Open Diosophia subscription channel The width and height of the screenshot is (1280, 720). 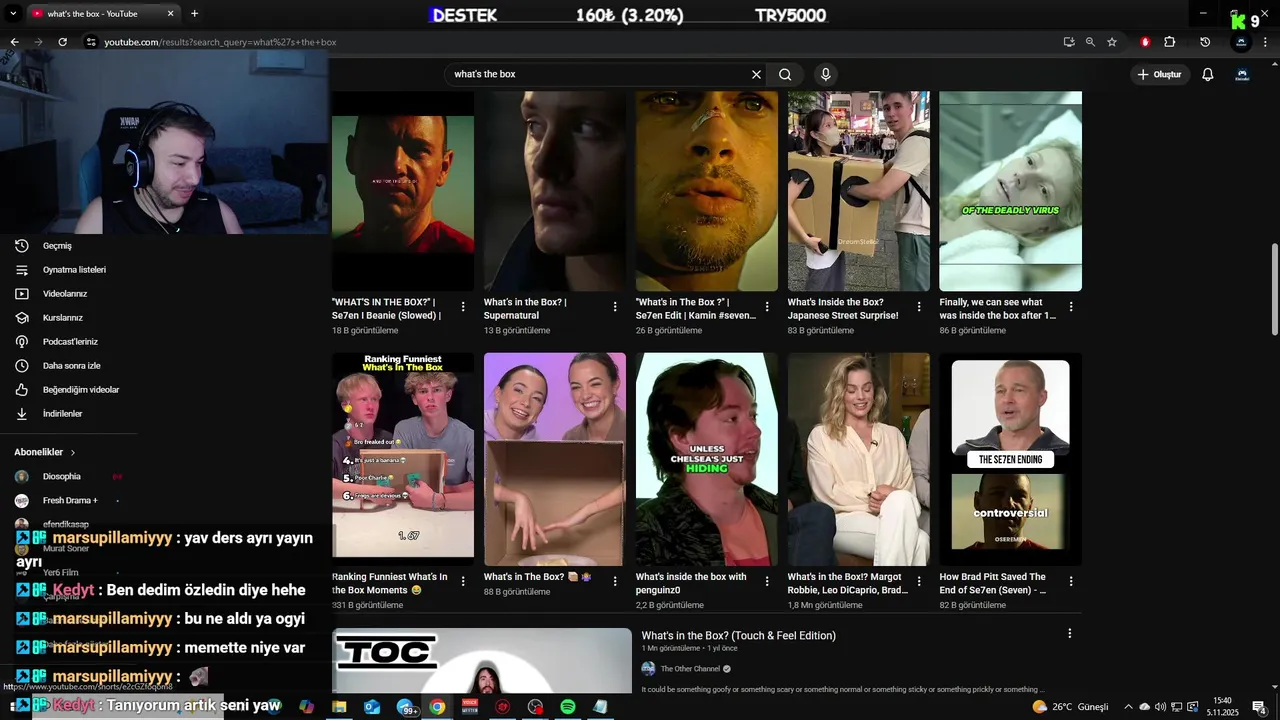tap(64, 477)
